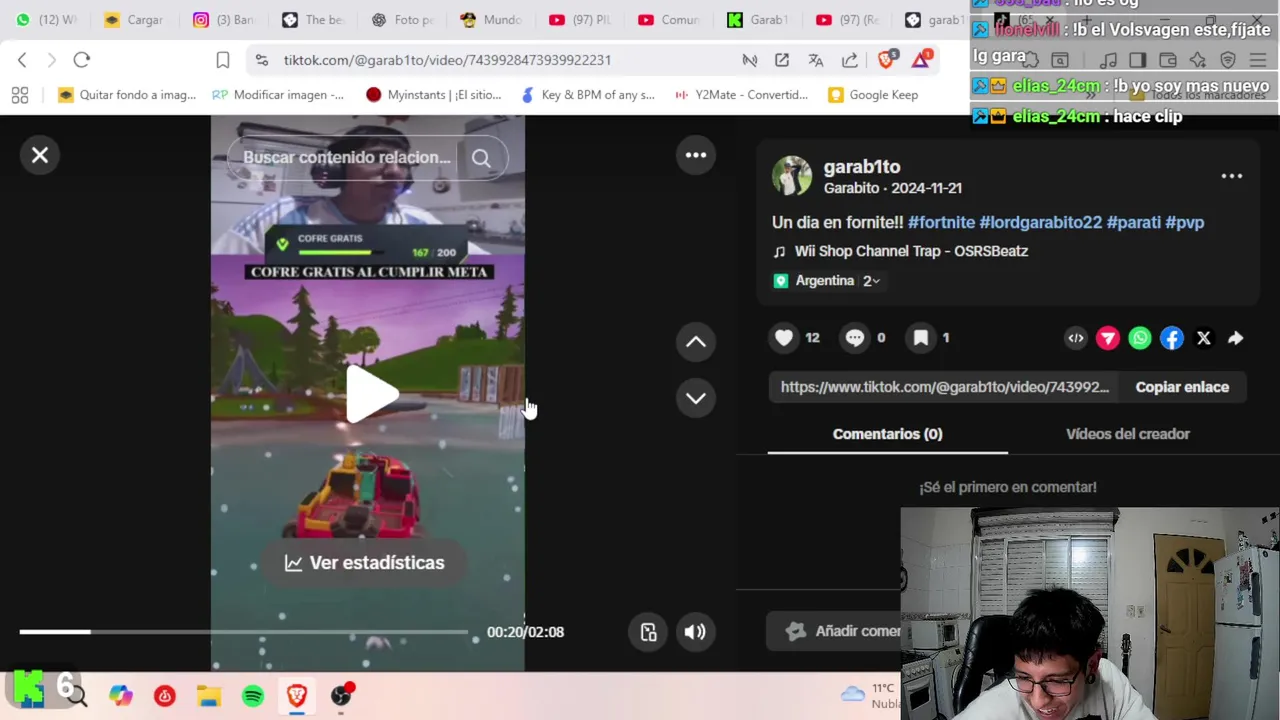Screen dimensions: 1280x720
Task: Play the paused video
Action: tap(371, 394)
